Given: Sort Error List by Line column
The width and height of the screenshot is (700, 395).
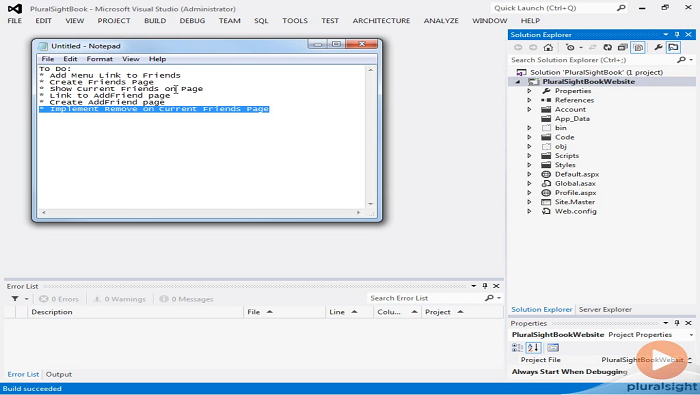Looking at the screenshot, I should coord(349,312).
